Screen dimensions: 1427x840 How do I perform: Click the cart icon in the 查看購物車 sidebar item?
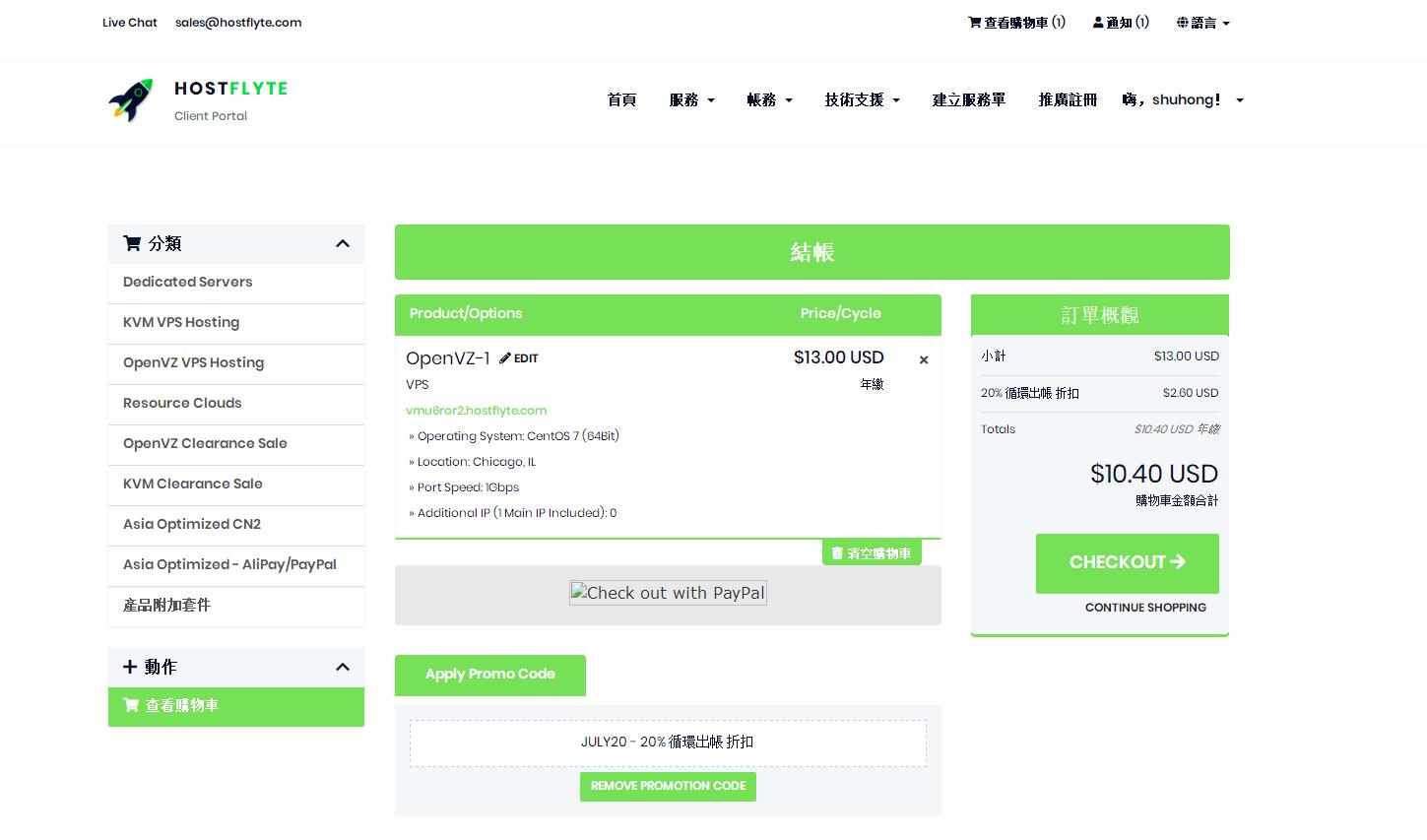coord(131,705)
